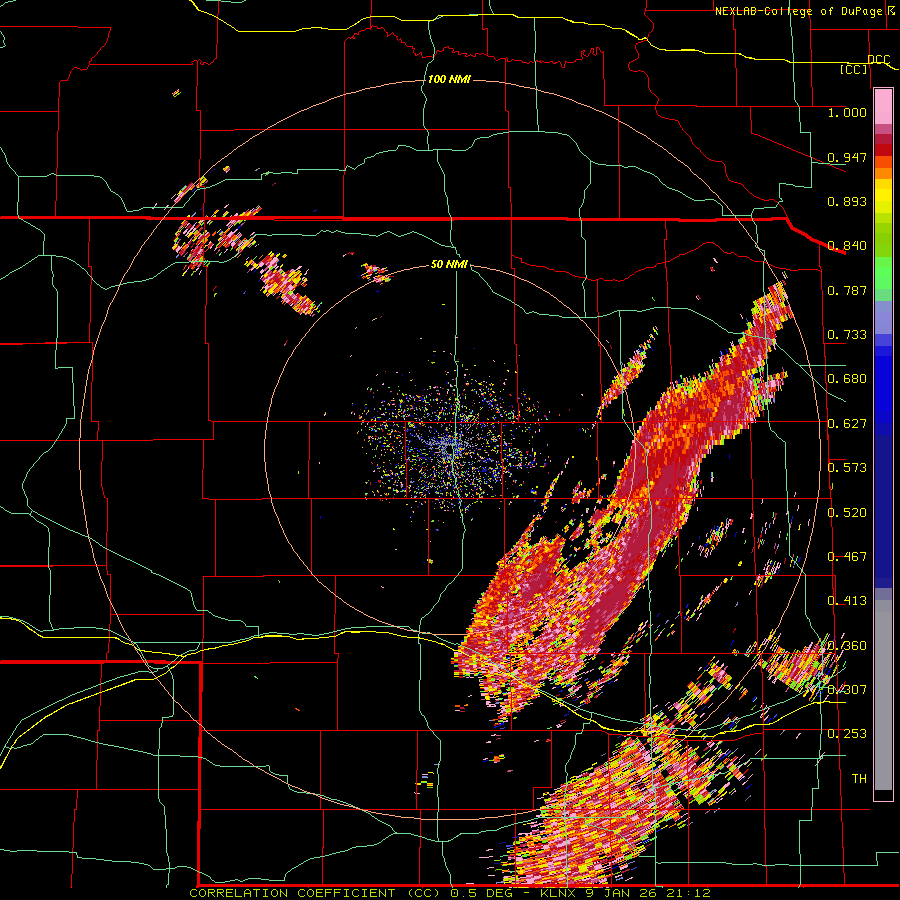Click the DCC label above the color scale
The width and height of the screenshot is (900, 900).
pos(878,60)
